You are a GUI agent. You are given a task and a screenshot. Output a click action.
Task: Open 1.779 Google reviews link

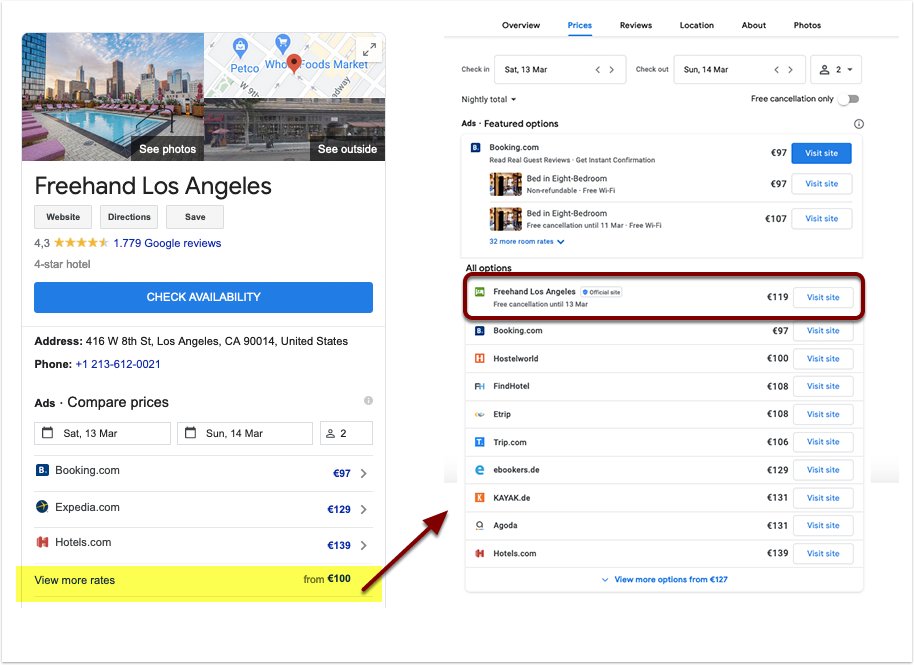[167, 243]
